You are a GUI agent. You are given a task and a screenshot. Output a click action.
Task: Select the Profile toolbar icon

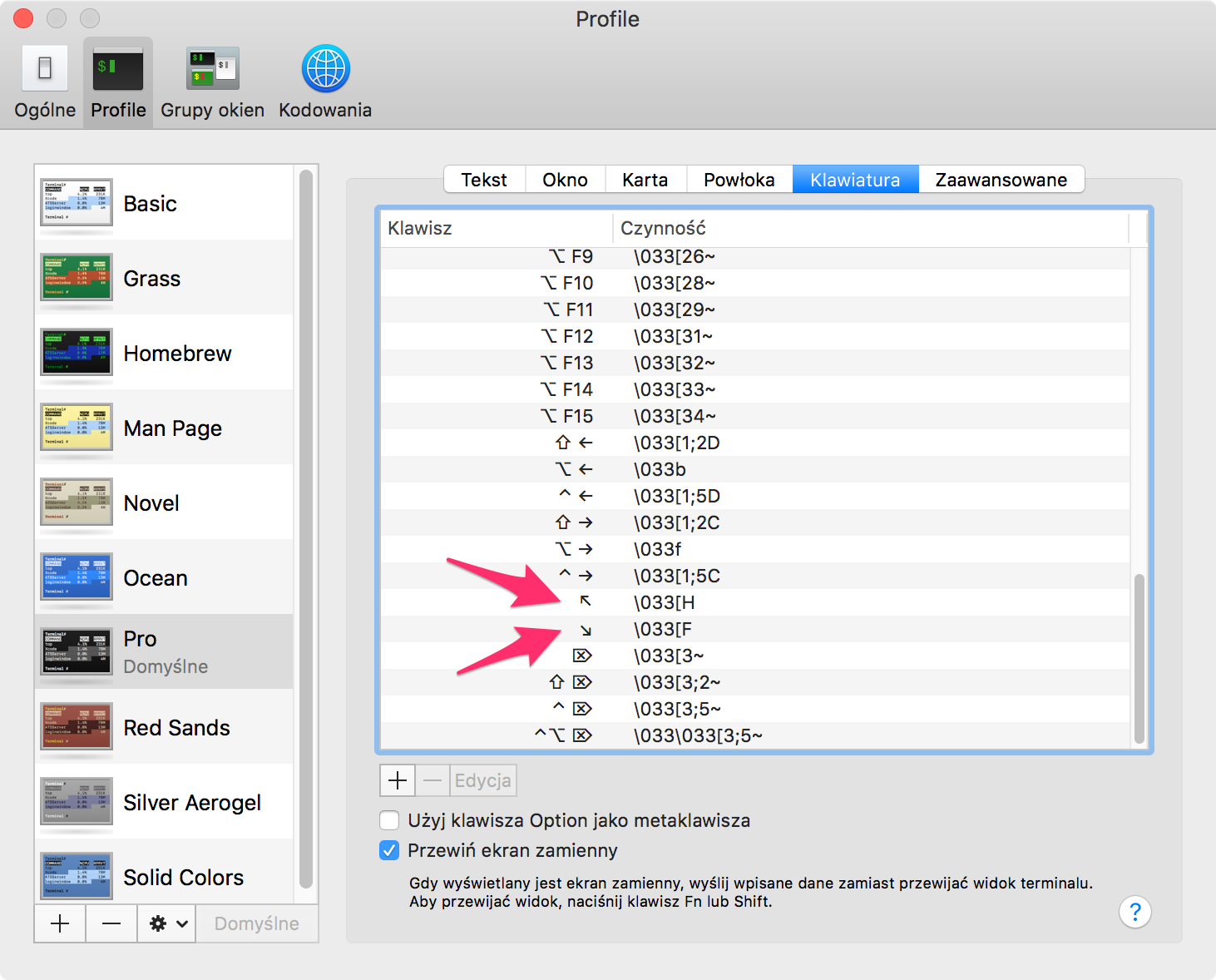click(x=118, y=82)
